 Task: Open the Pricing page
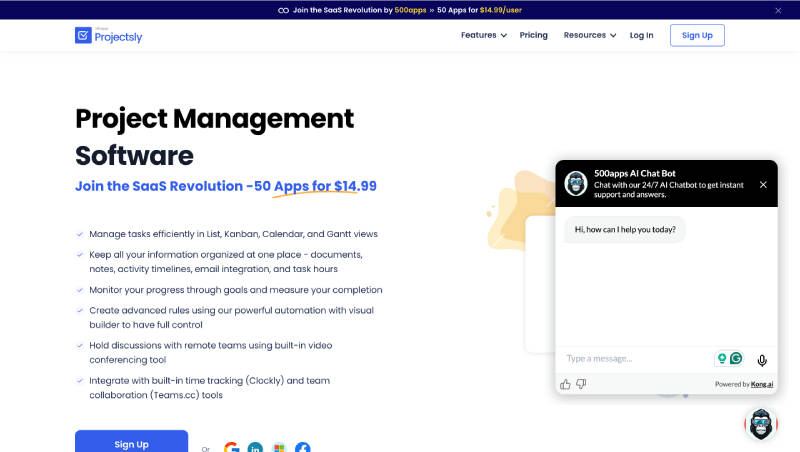pos(534,35)
